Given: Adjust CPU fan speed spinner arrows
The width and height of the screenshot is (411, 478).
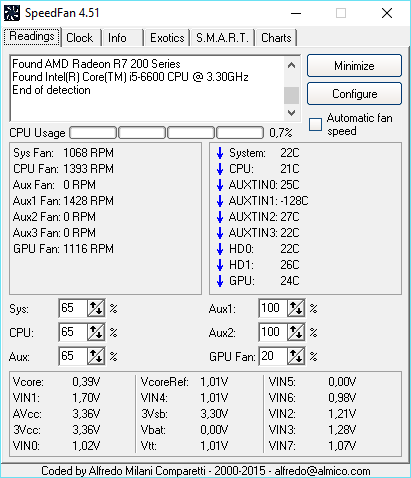Looking at the screenshot, I should (x=96, y=332).
